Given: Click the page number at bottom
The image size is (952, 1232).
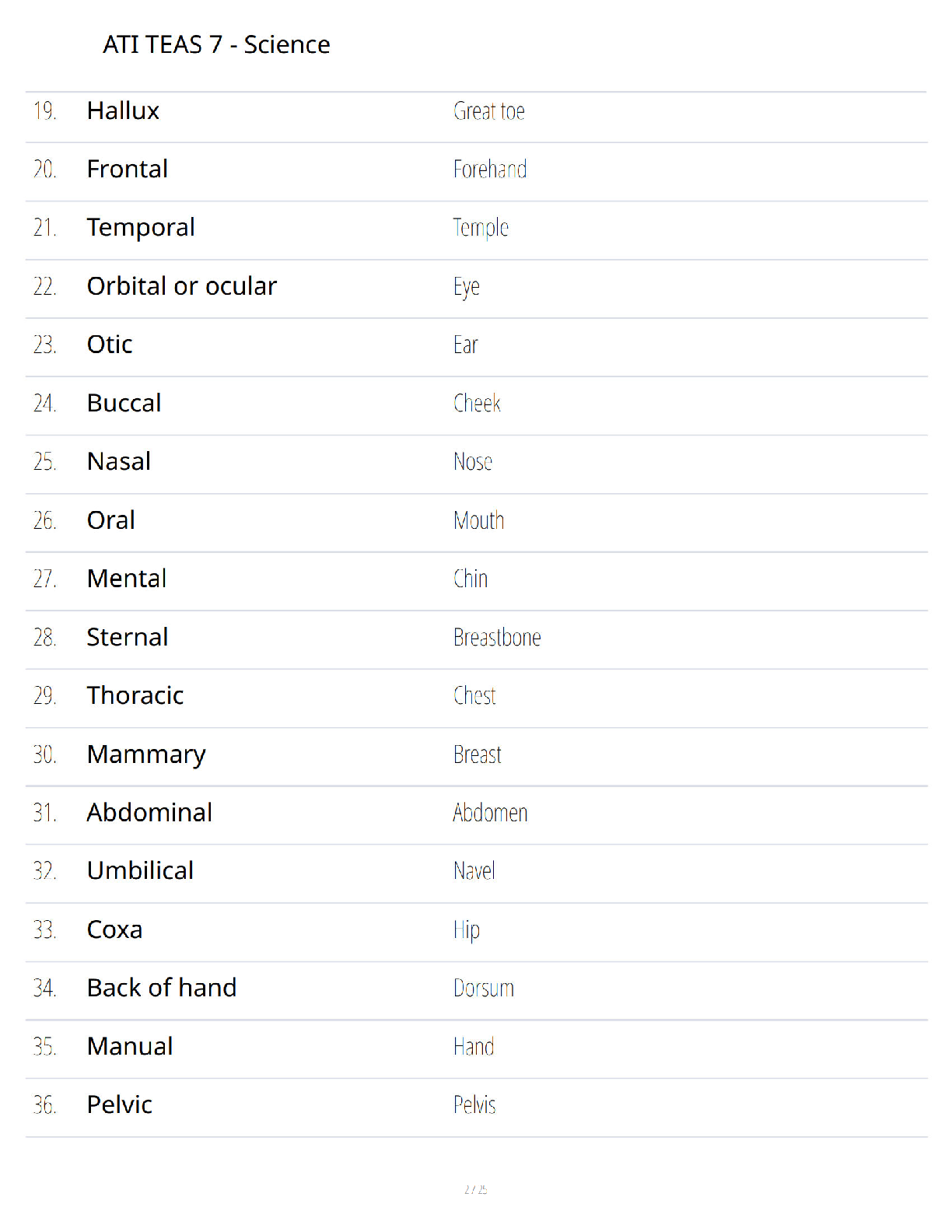Looking at the screenshot, I should tap(476, 1189).
